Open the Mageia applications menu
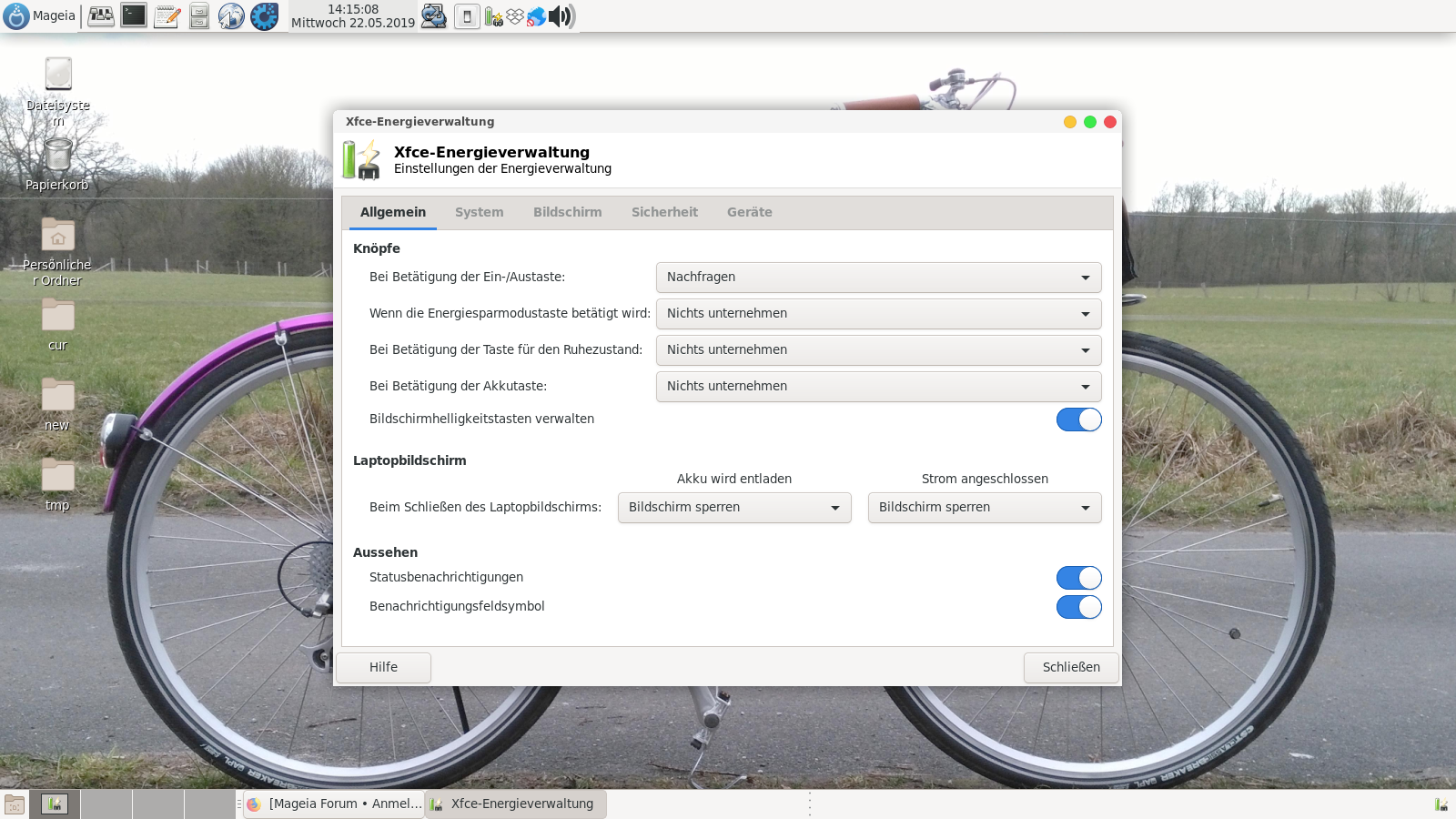1456x819 pixels. 40,15
